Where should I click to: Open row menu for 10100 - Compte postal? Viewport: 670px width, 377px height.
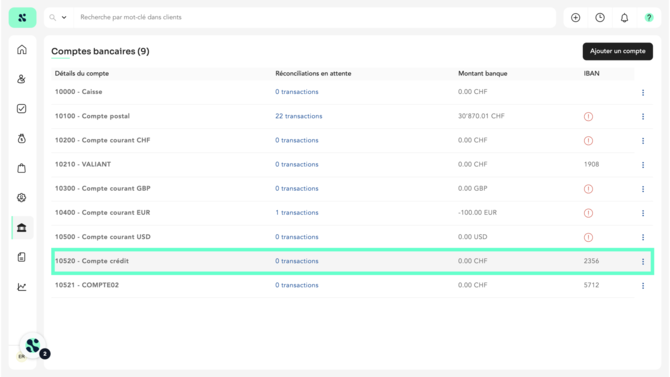pos(643,116)
